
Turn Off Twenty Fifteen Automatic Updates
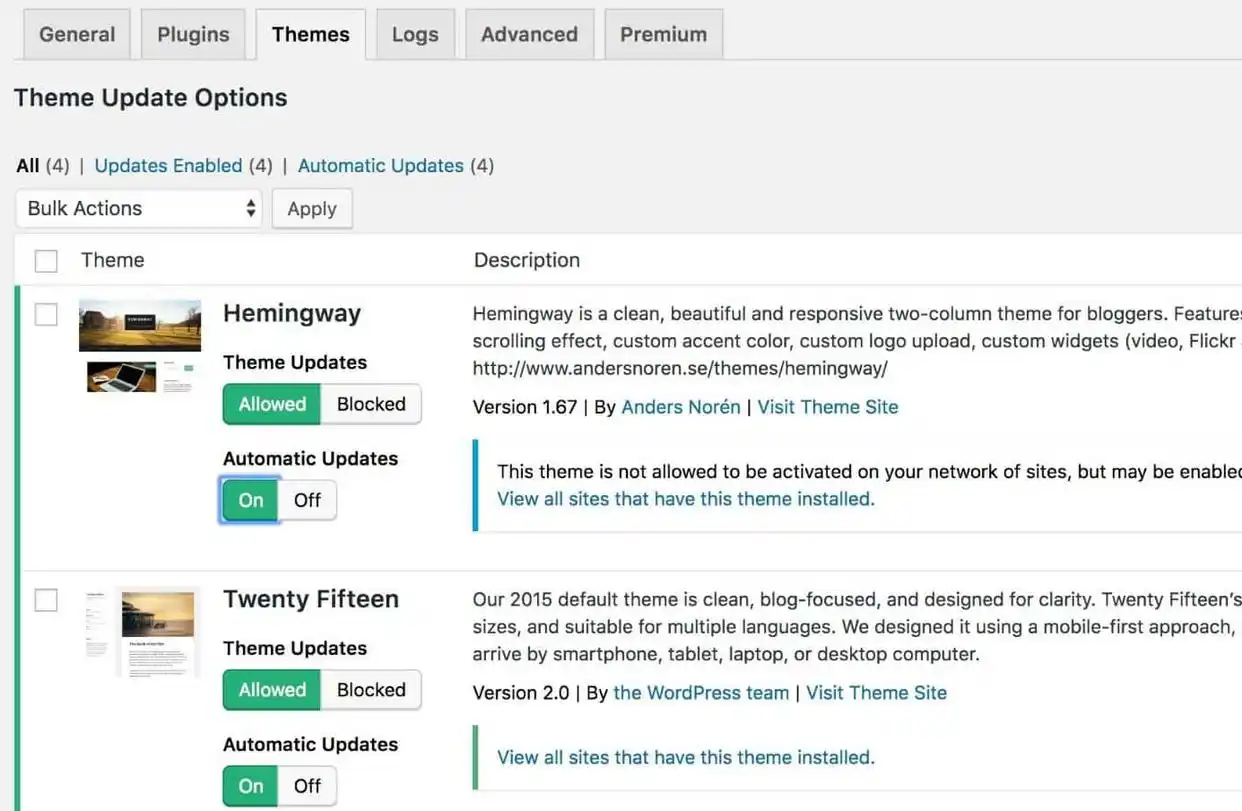[307, 786]
